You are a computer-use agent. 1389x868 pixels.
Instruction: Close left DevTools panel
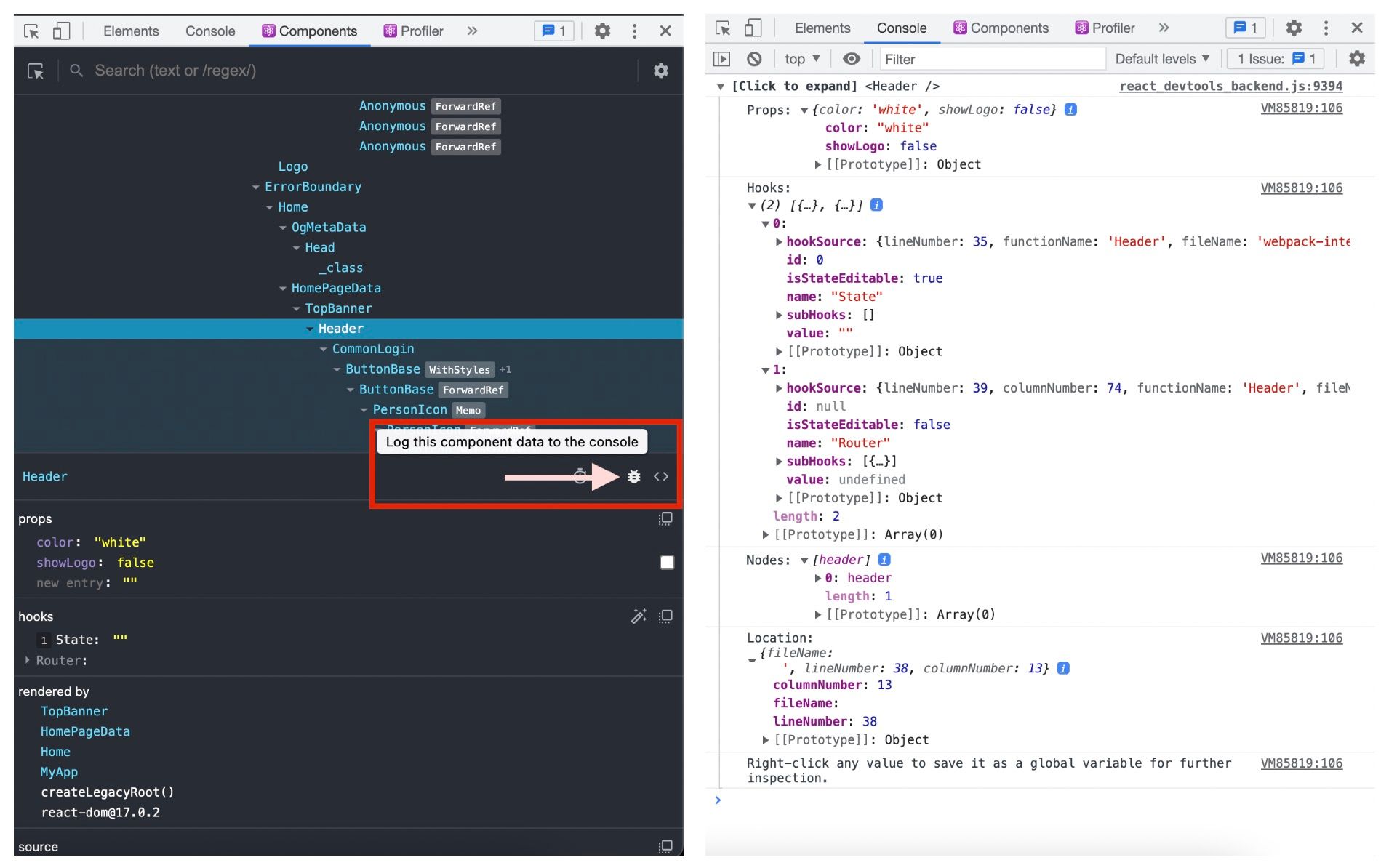pyautogui.click(x=665, y=31)
